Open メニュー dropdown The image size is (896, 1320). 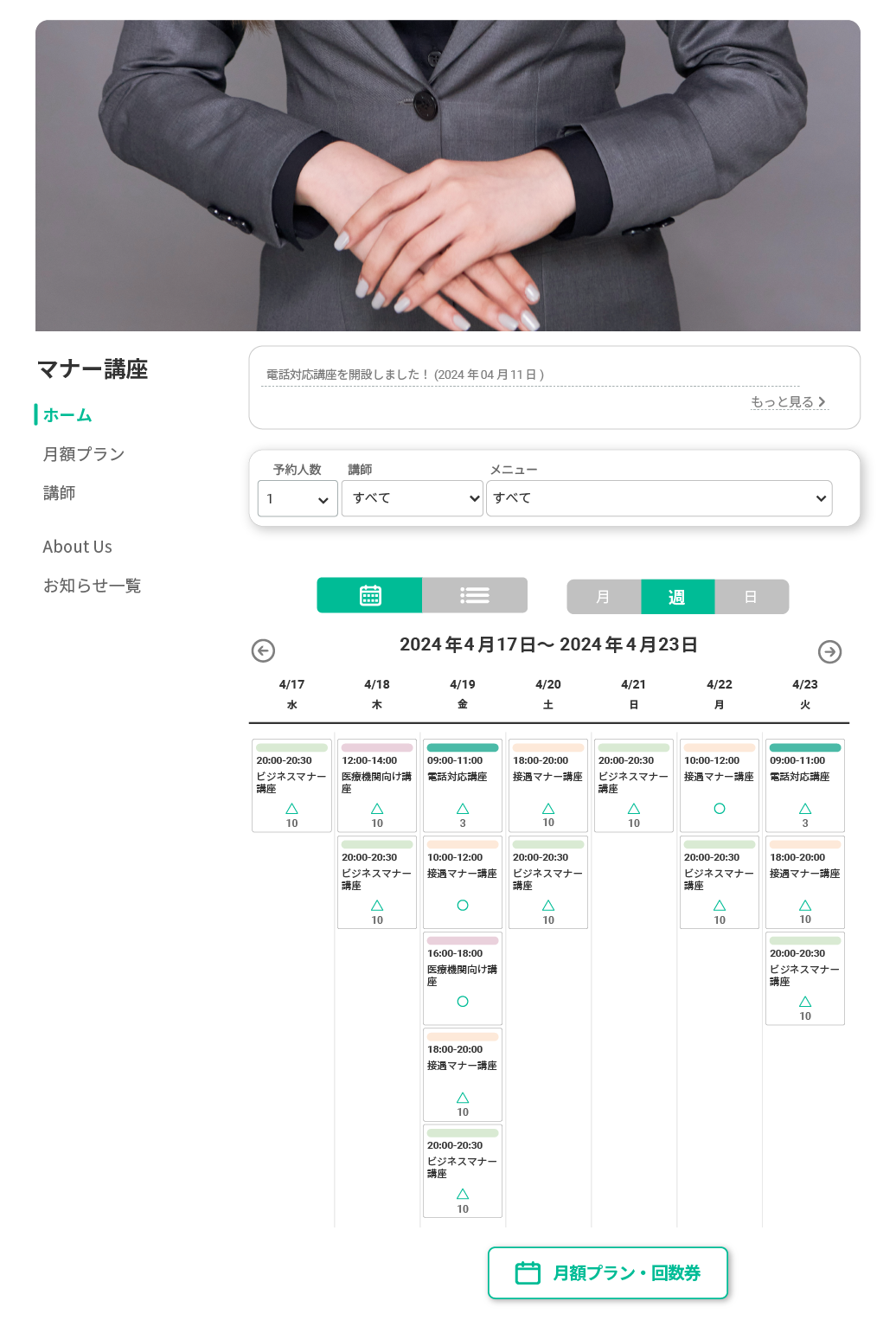point(659,498)
